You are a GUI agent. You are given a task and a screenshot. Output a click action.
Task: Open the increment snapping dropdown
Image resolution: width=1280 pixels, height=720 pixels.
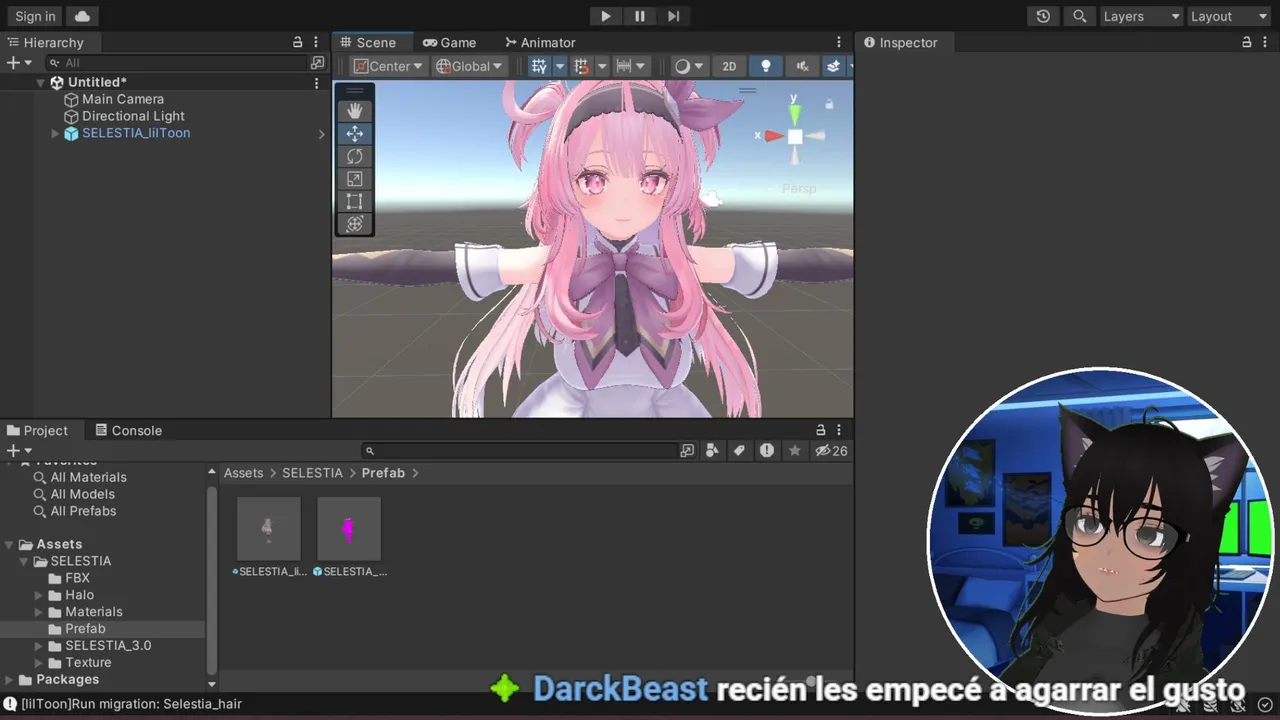631,66
